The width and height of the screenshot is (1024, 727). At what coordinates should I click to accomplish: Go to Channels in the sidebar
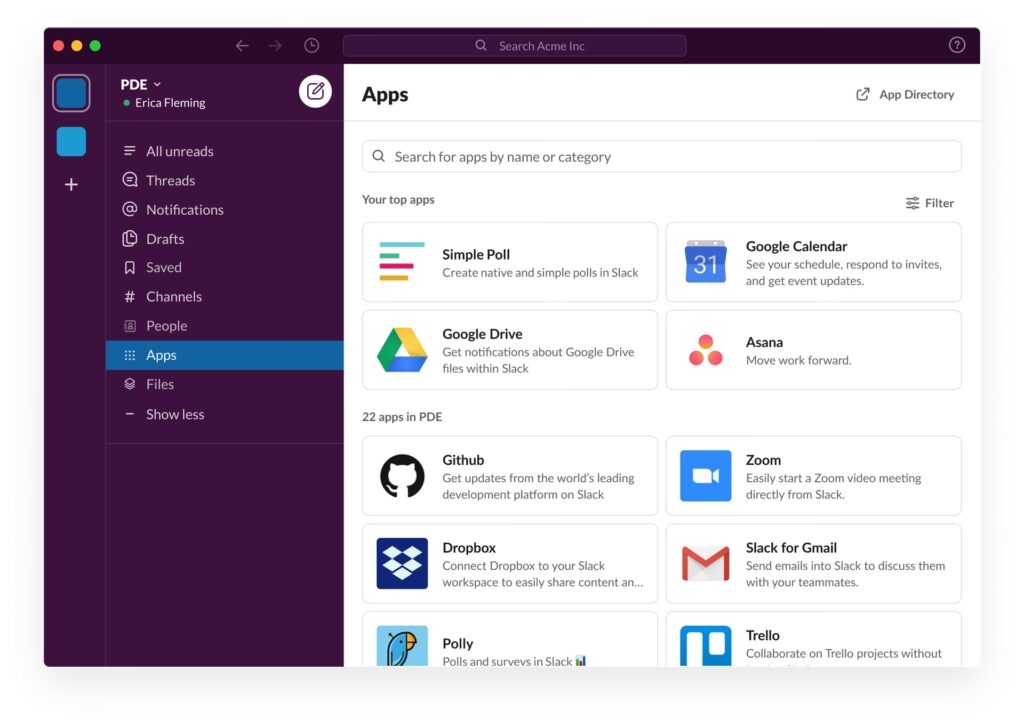tap(173, 297)
